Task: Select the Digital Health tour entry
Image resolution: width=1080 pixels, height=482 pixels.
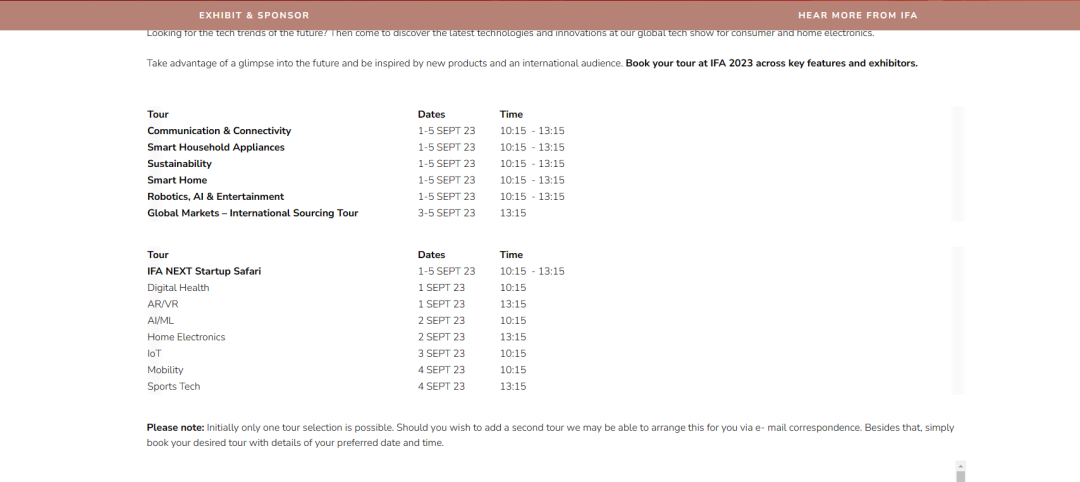Action: pos(178,288)
